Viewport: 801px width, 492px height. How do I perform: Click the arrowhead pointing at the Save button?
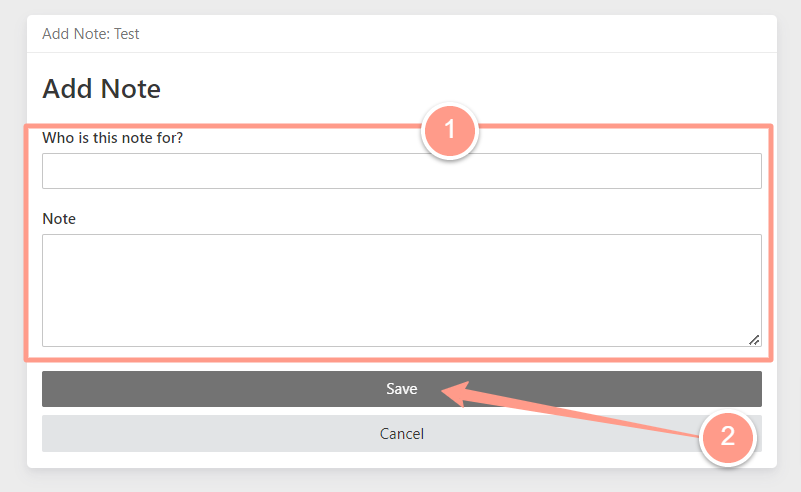click(454, 393)
